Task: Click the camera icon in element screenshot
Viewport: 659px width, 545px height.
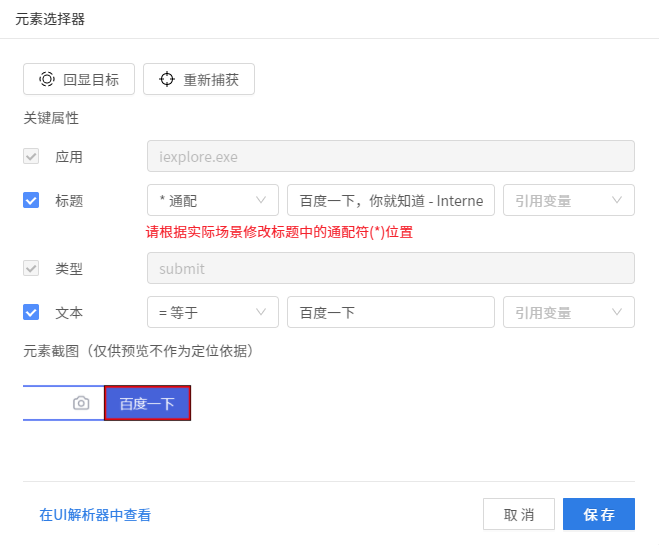Action: (81, 403)
